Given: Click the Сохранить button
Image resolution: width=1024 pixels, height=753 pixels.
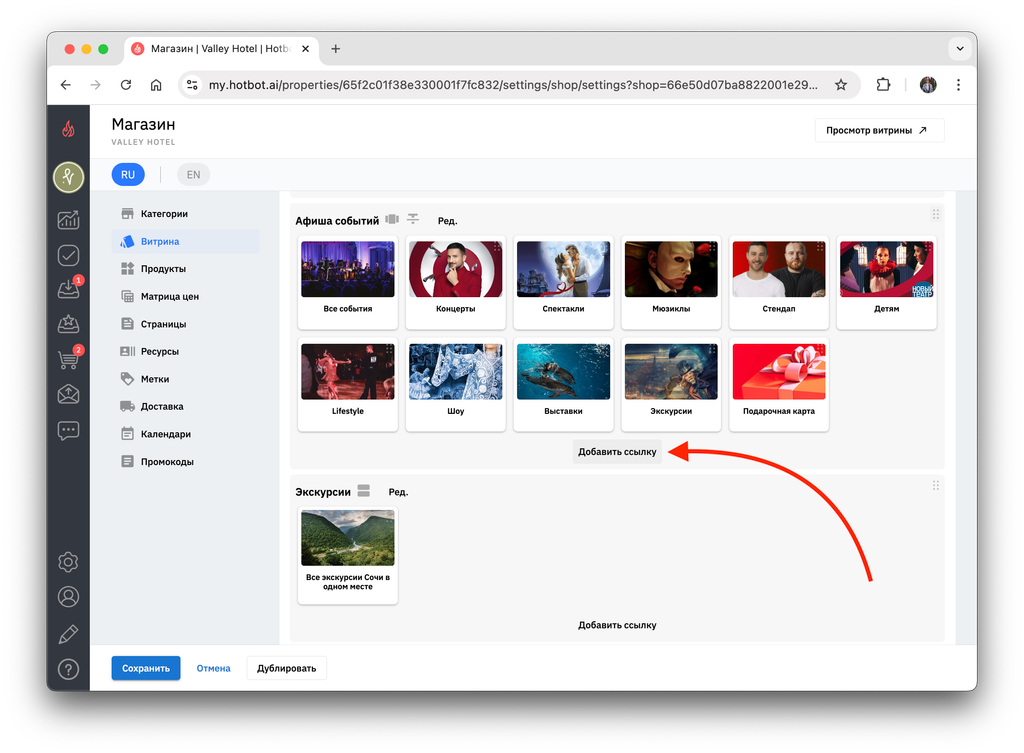Looking at the screenshot, I should click(x=146, y=668).
